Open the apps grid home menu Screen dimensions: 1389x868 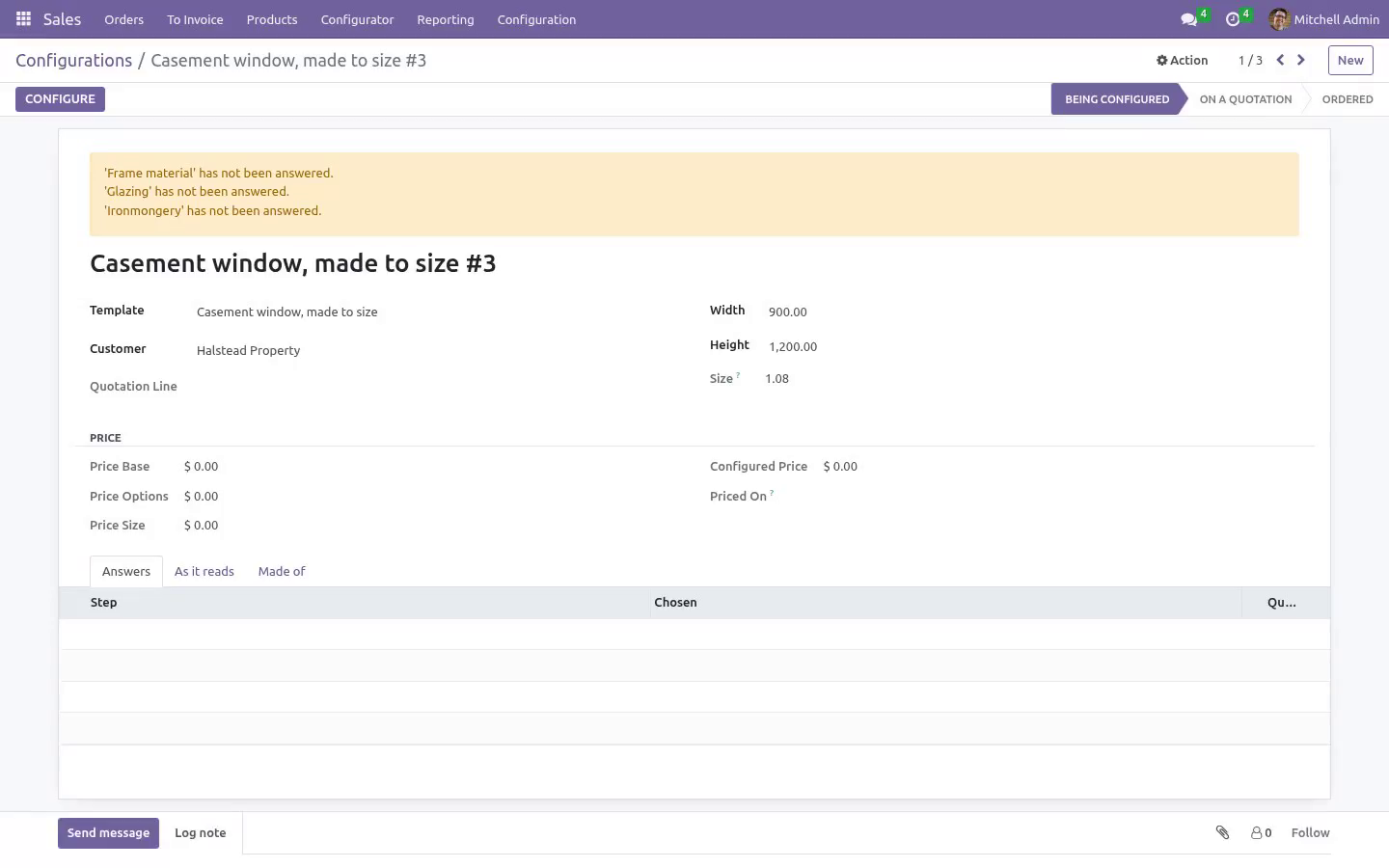click(x=23, y=19)
